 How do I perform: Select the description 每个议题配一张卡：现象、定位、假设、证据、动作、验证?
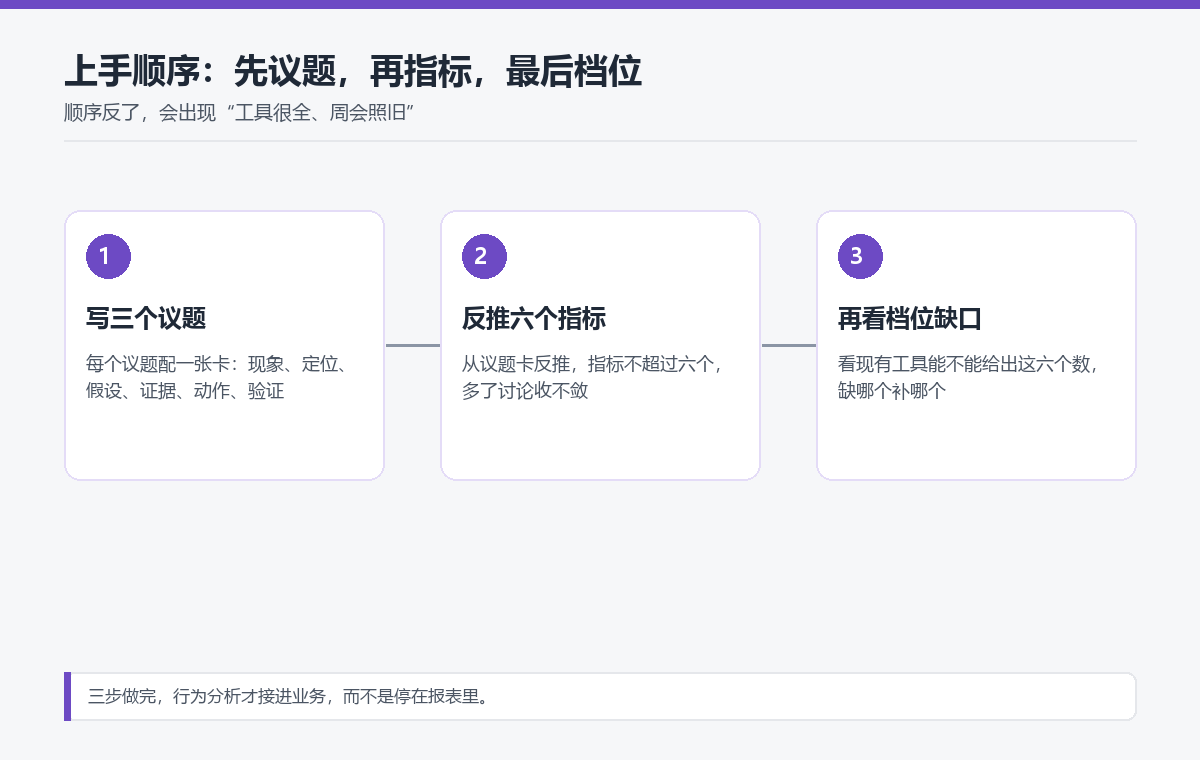[217, 377]
